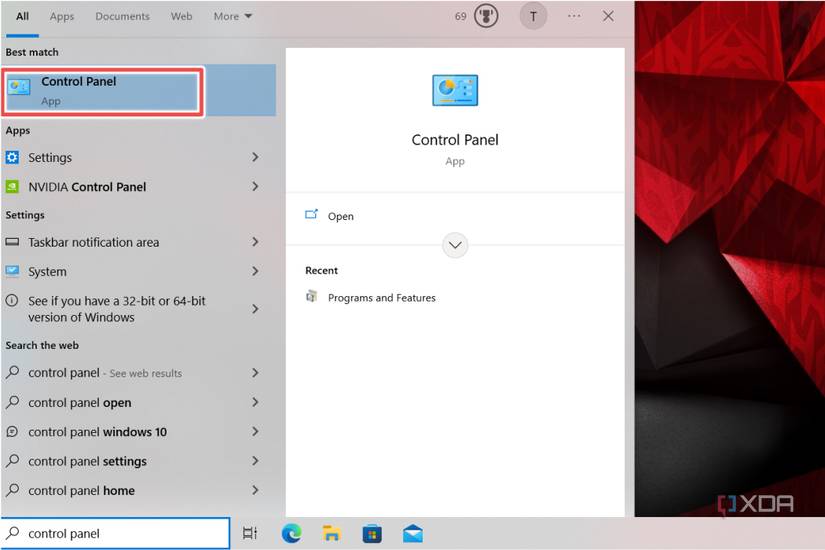
Task: Select the NVIDIA Control Panel result
Action: pos(138,187)
